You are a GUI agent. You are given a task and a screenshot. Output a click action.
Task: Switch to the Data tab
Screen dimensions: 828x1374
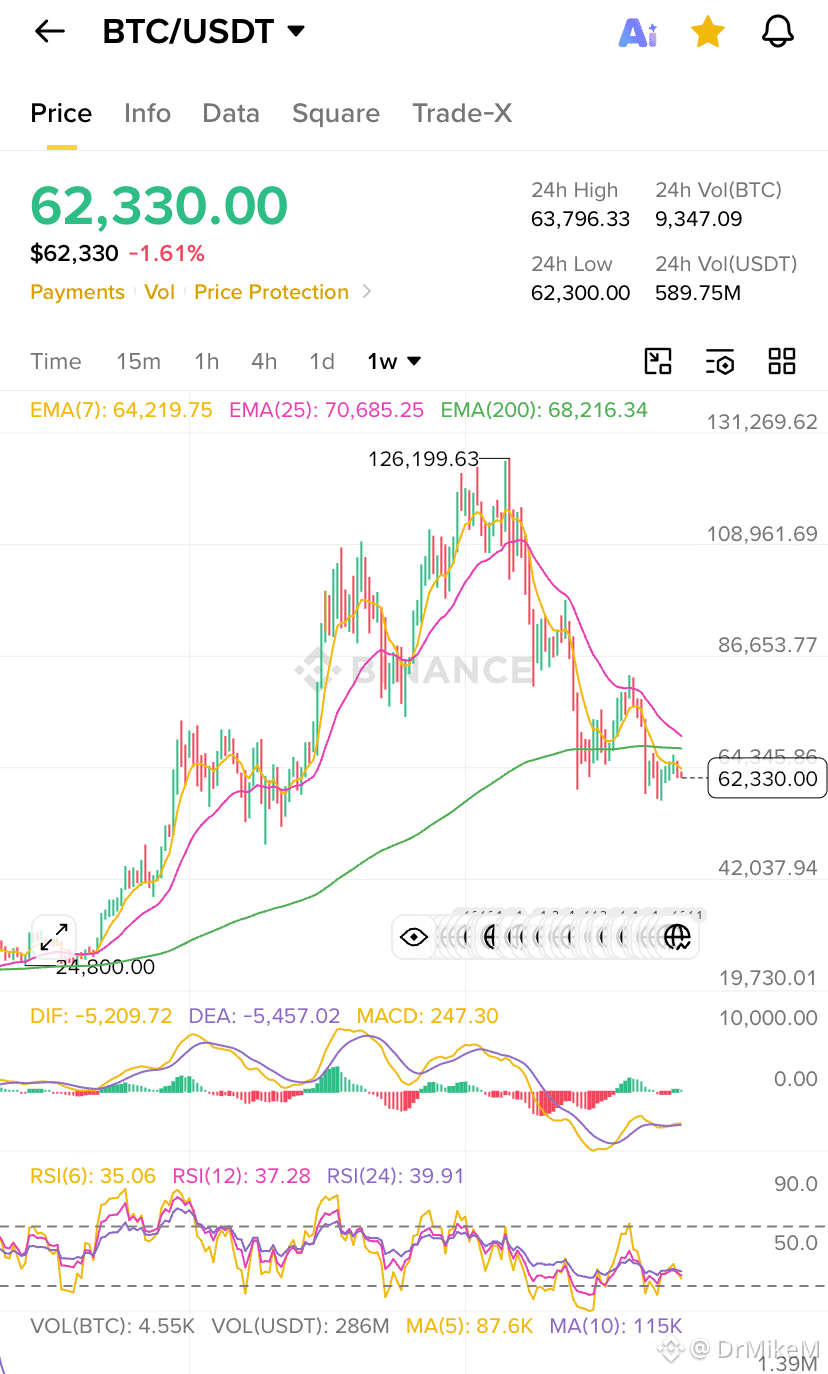[231, 114]
